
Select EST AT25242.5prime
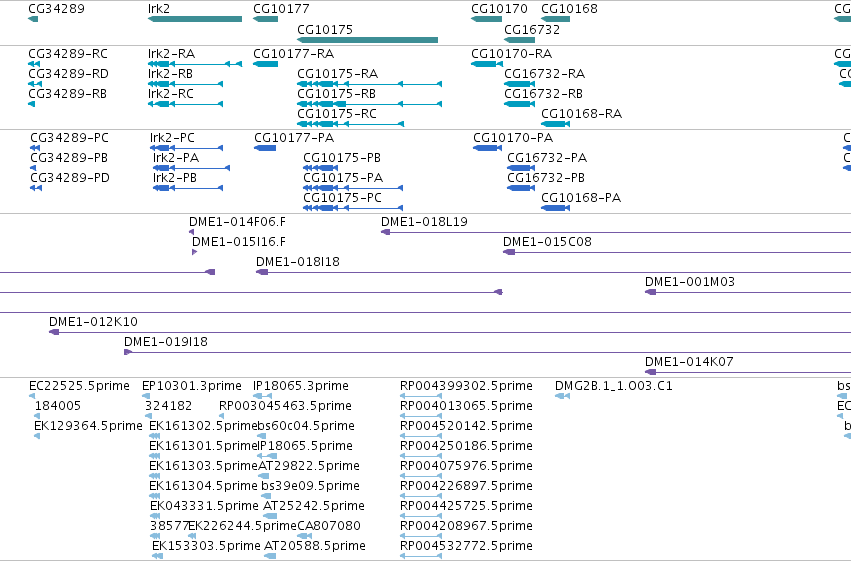314,506
